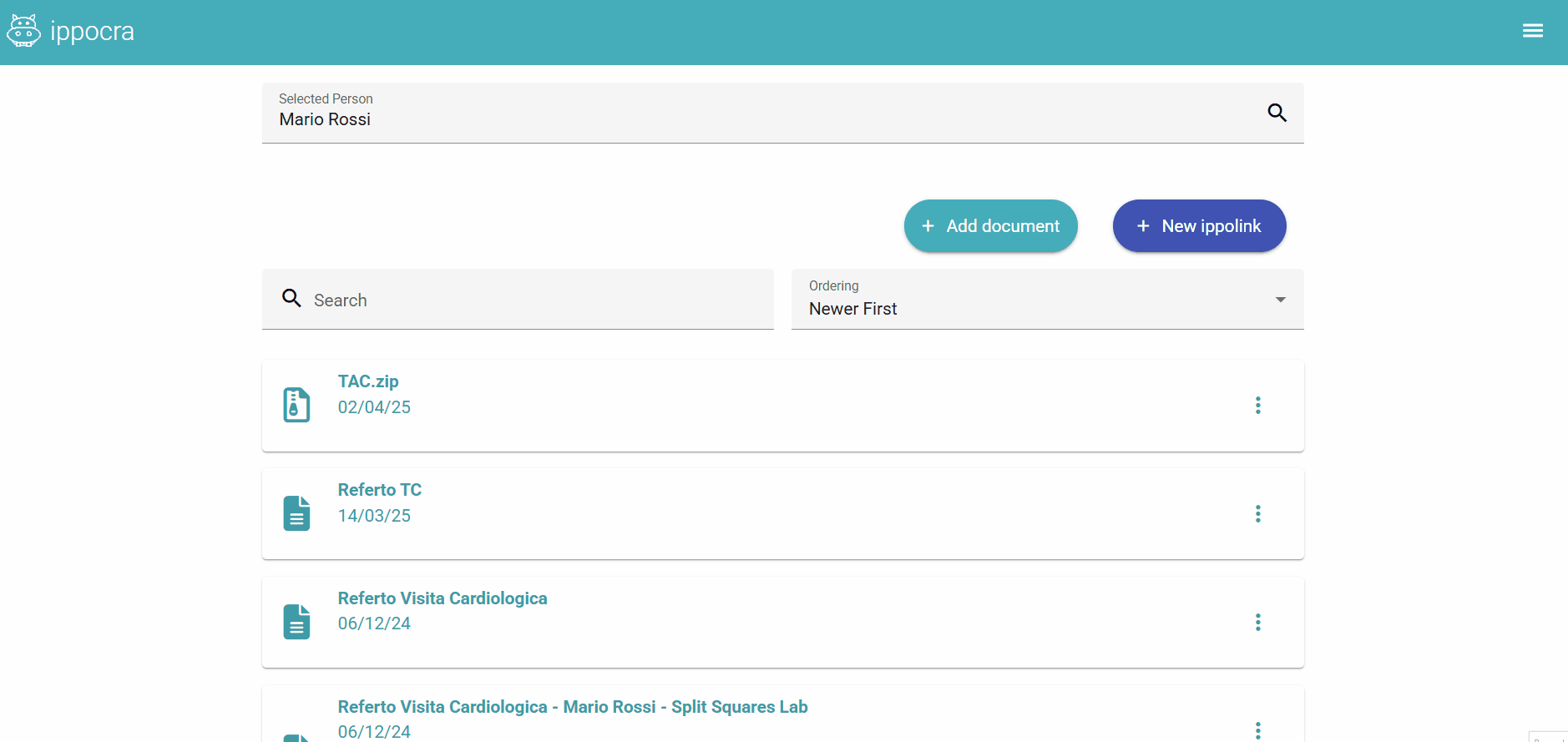Image resolution: width=1568 pixels, height=742 pixels.
Task: Click the magnifier icon in Search field
Action: [291, 298]
